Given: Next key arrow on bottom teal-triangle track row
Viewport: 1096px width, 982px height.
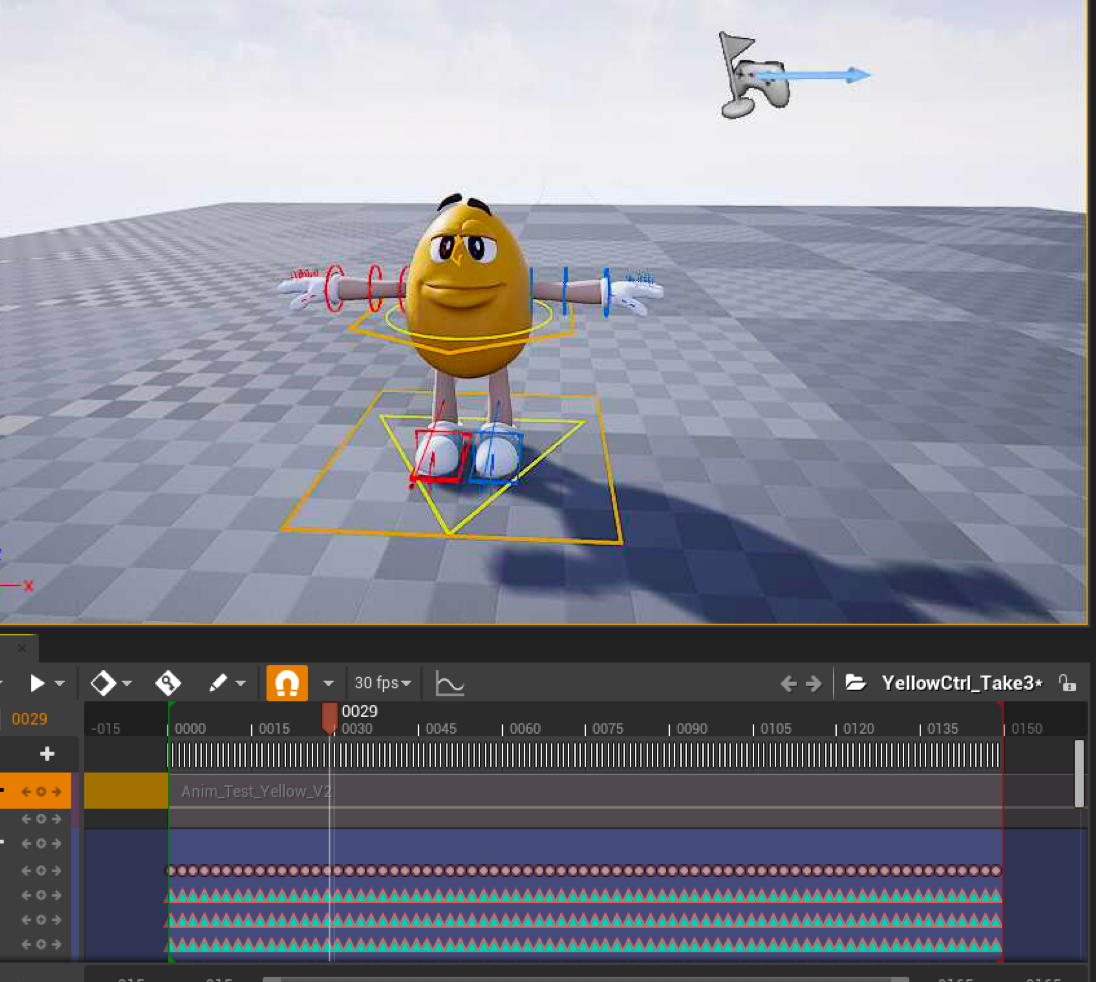Looking at the screenshot, I should click(x=57, y=944).
